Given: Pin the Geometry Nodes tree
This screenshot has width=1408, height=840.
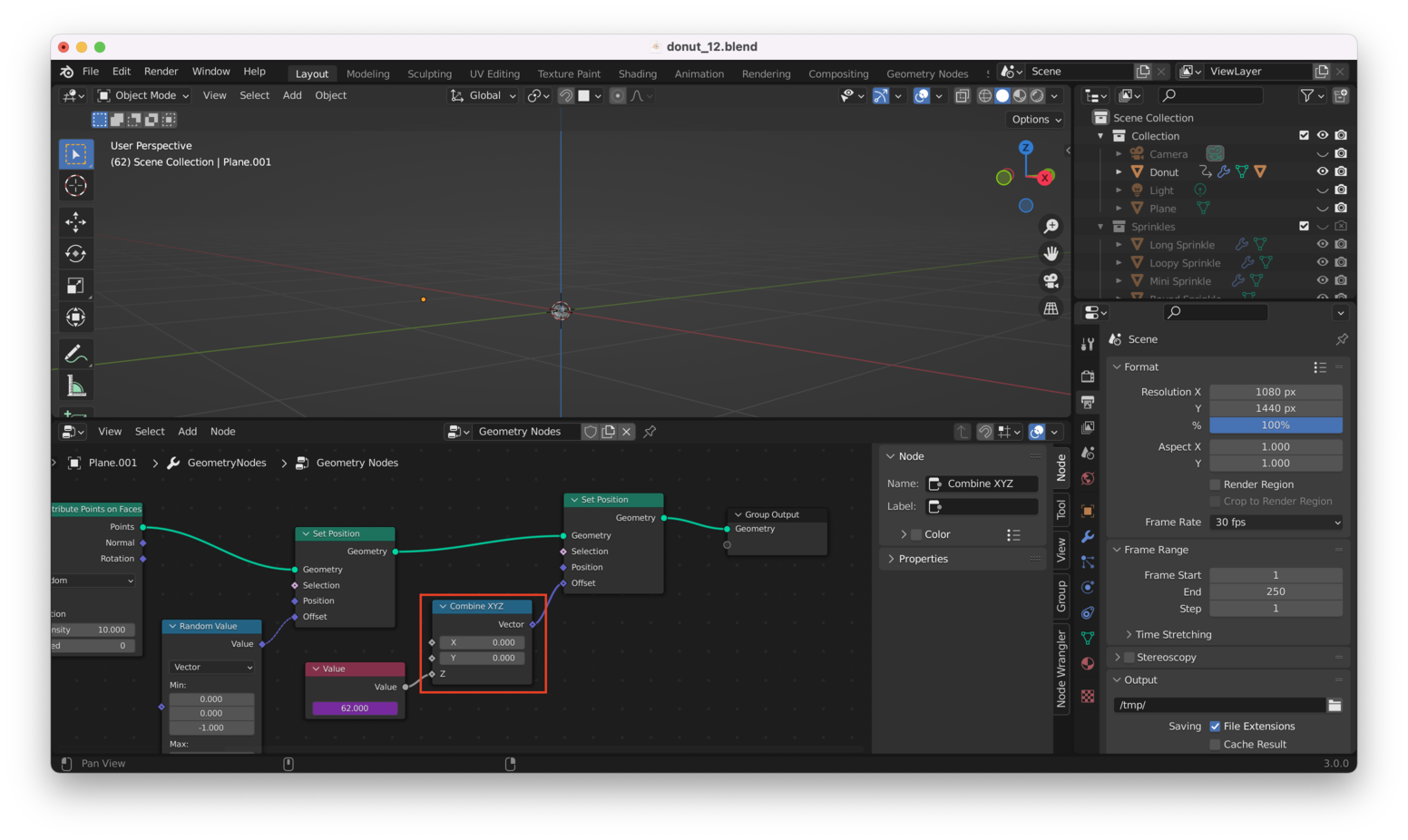Looking at the screenshot, I should 650,432.
